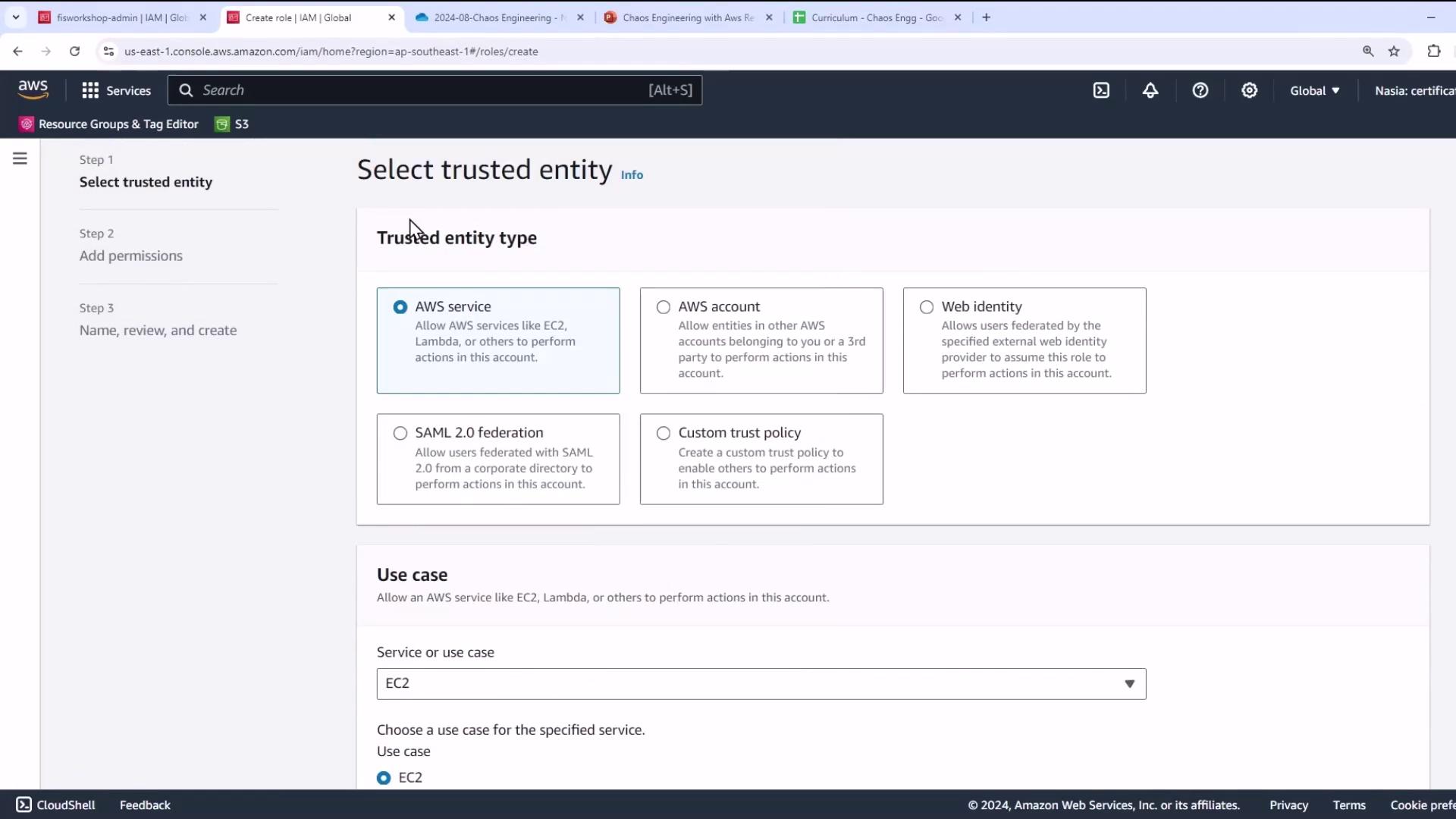
Task: Open AWS CloudShell icon in top navbar
Action: (x=1101, y=90)
